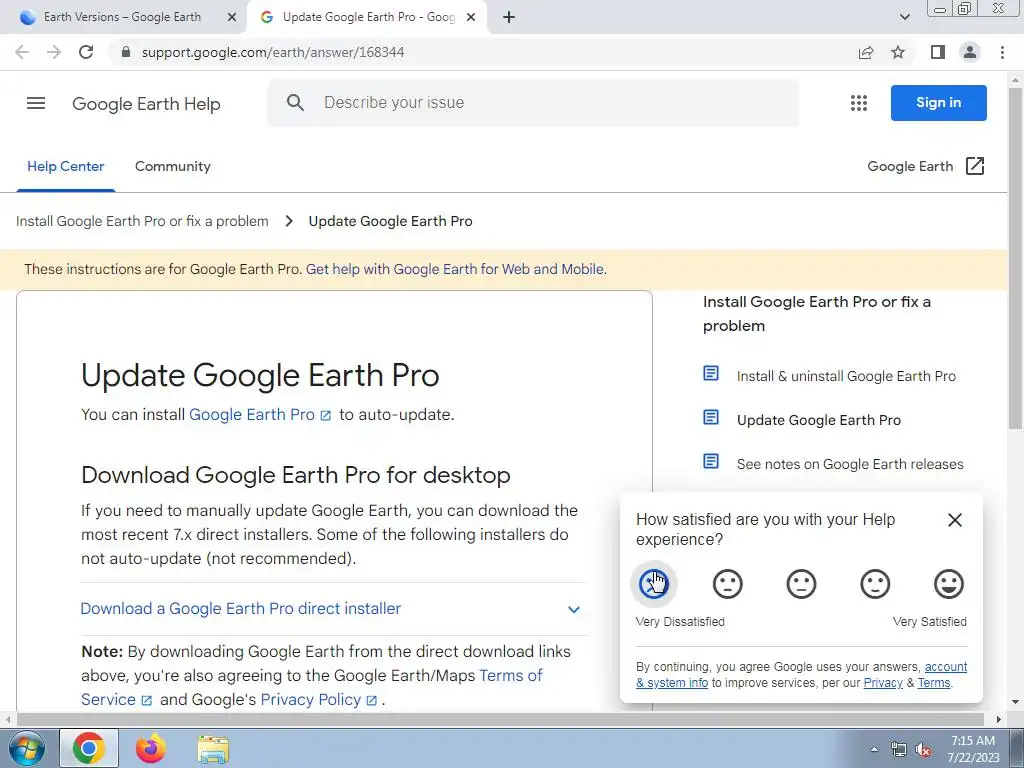
Task: Open Install & uninstall Google Earth Pro article
Action: click(x=846, y=376)
